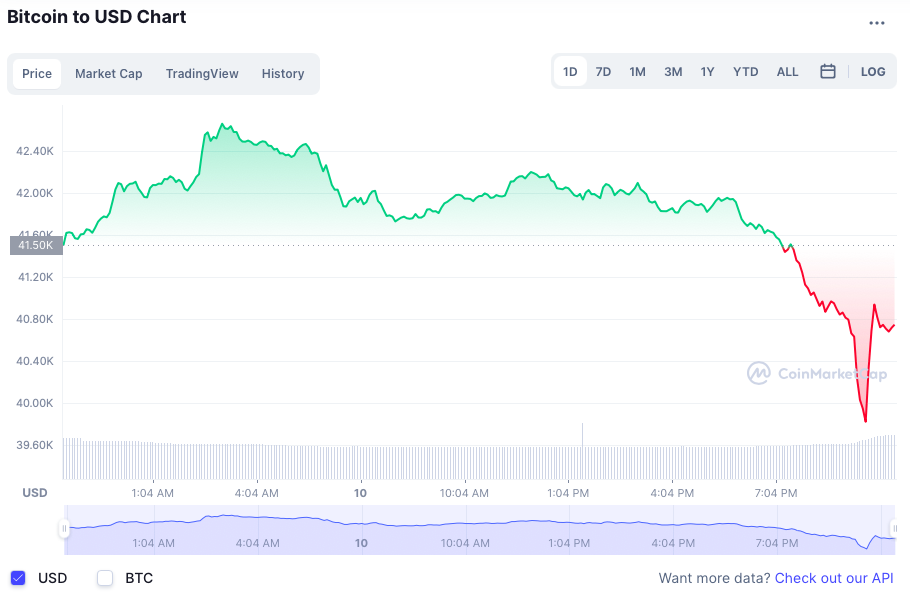
Task: Click the 41.50K price label marker
Action: coord(35,245)
